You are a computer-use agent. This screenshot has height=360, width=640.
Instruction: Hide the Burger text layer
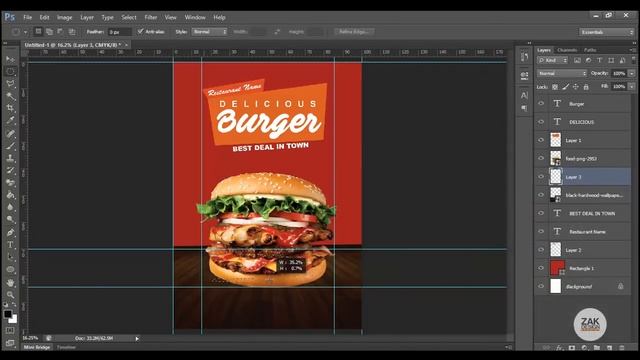(x=541, y=104)
